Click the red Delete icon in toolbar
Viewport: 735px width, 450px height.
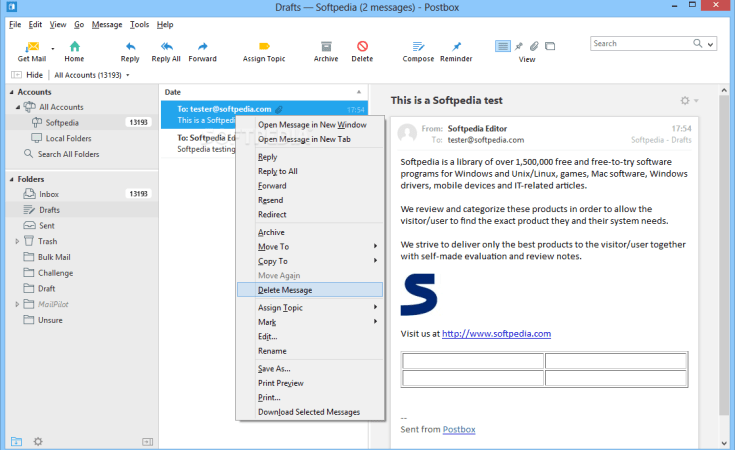(362, 46)
